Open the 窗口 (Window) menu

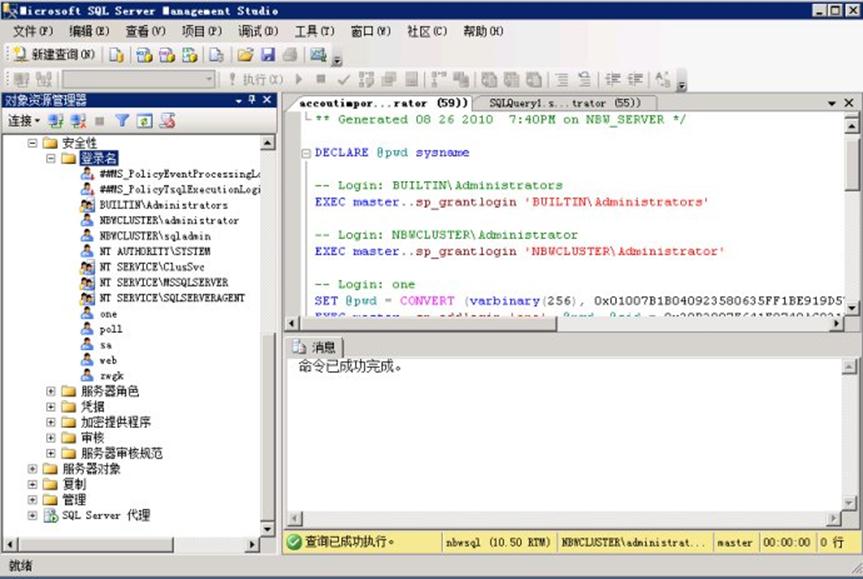tap(370, 31)
